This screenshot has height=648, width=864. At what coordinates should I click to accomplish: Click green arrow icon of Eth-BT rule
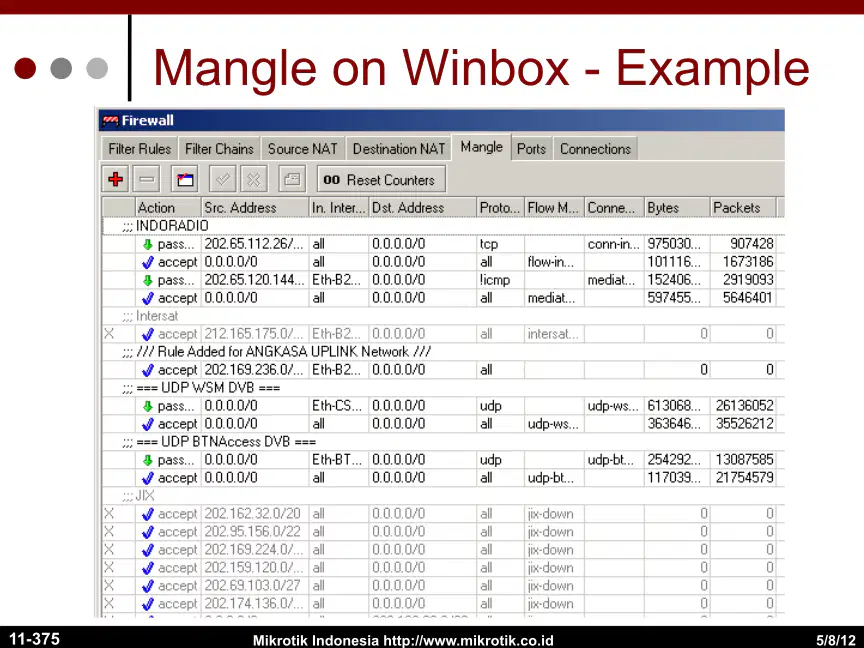(x=147, y=460)
